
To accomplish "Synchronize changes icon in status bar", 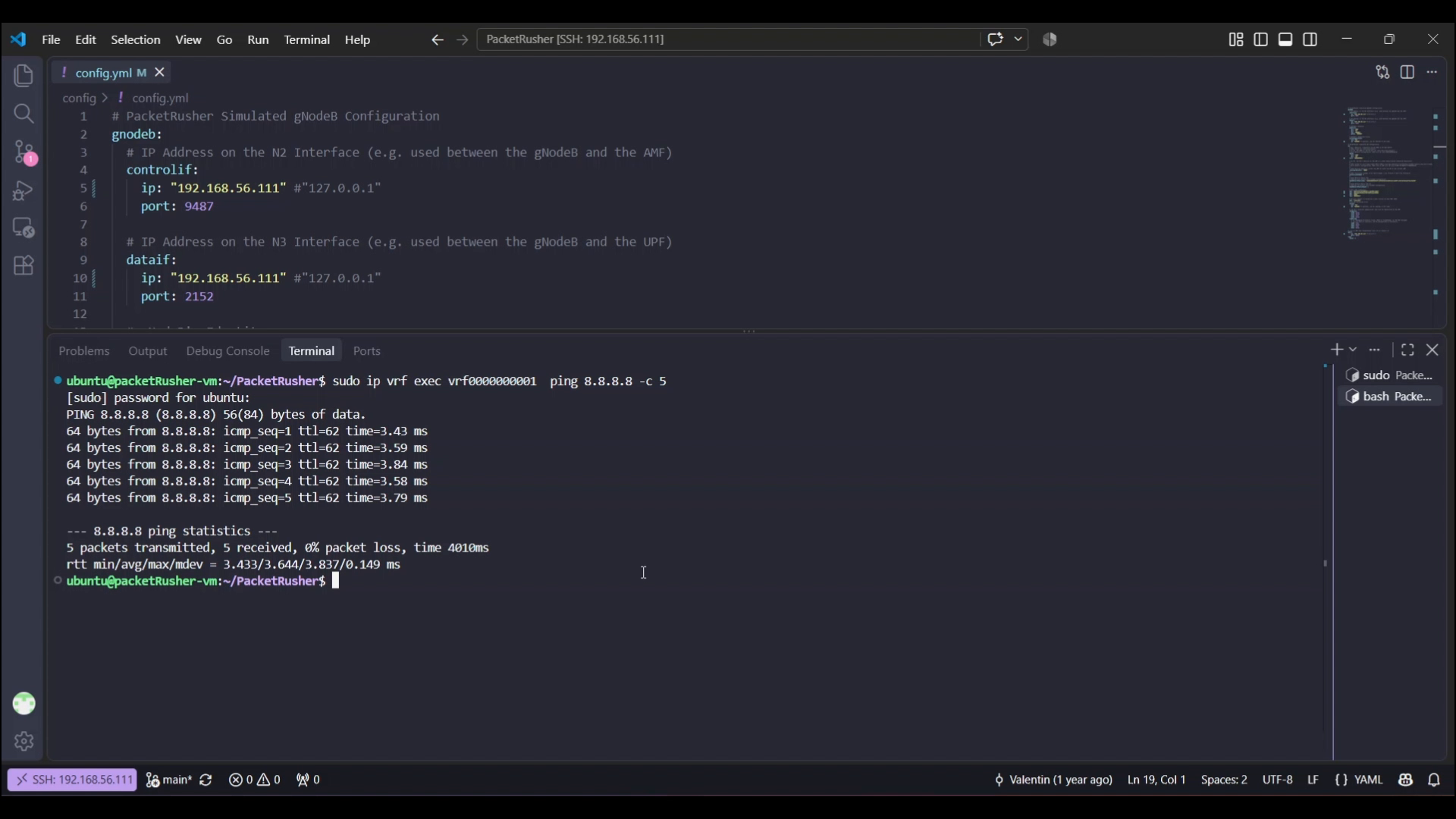I will 206,780.
